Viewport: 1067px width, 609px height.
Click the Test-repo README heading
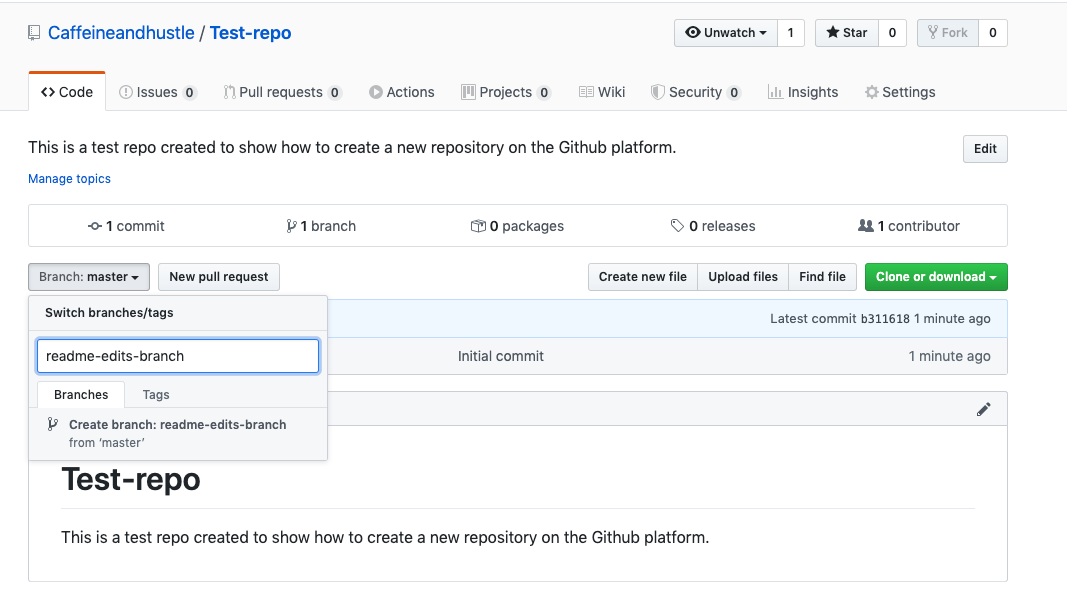tap(131, 480)
